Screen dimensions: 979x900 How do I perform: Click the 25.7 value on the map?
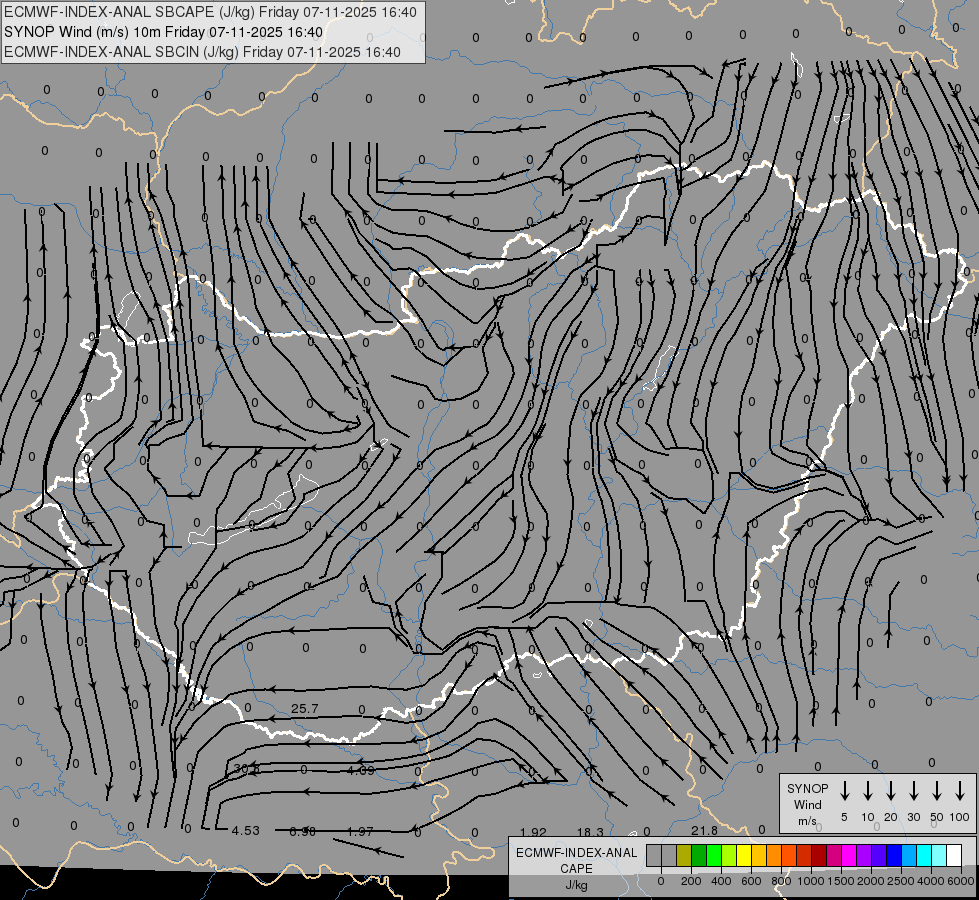(305, 709)
